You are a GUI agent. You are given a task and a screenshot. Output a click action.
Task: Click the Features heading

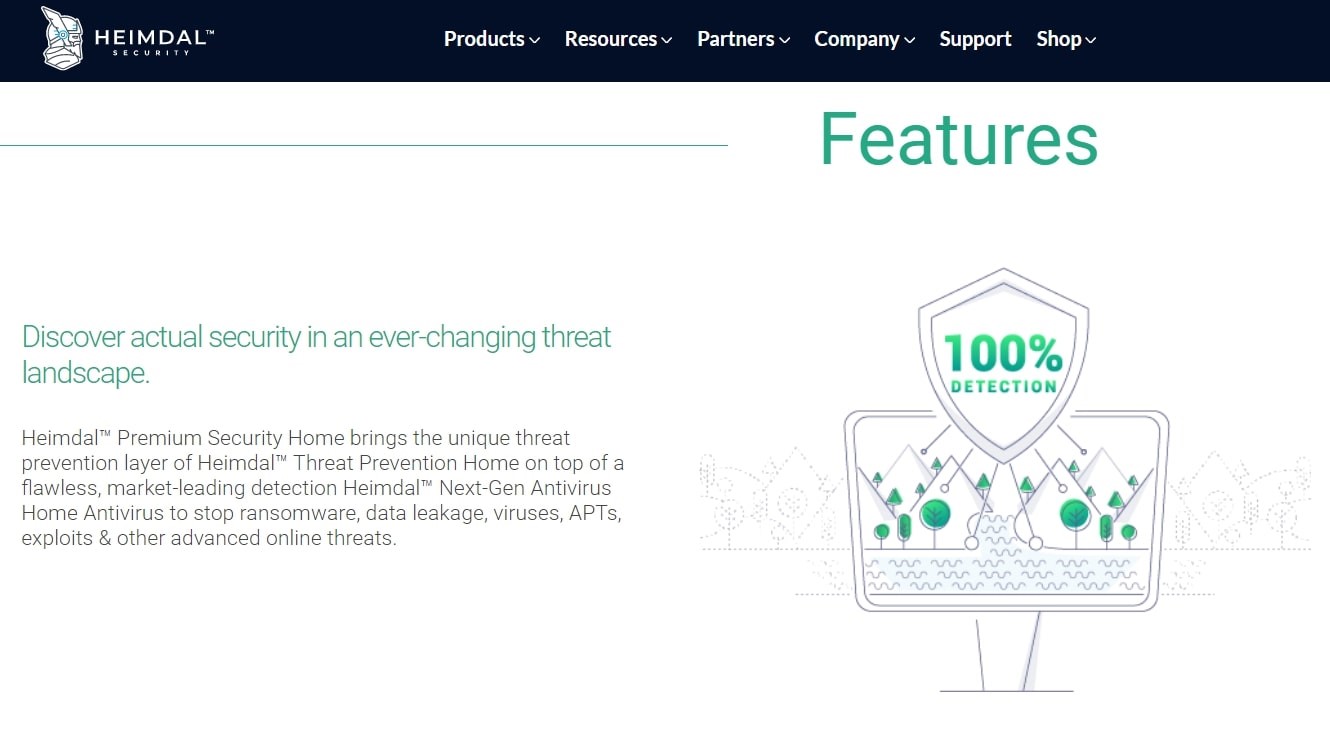(959, 139)
